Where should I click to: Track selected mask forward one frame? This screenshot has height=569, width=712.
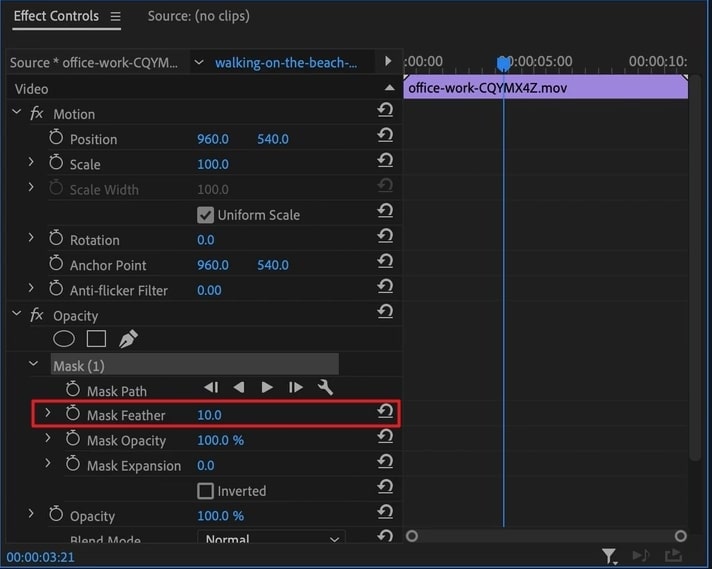coord(296,387)
